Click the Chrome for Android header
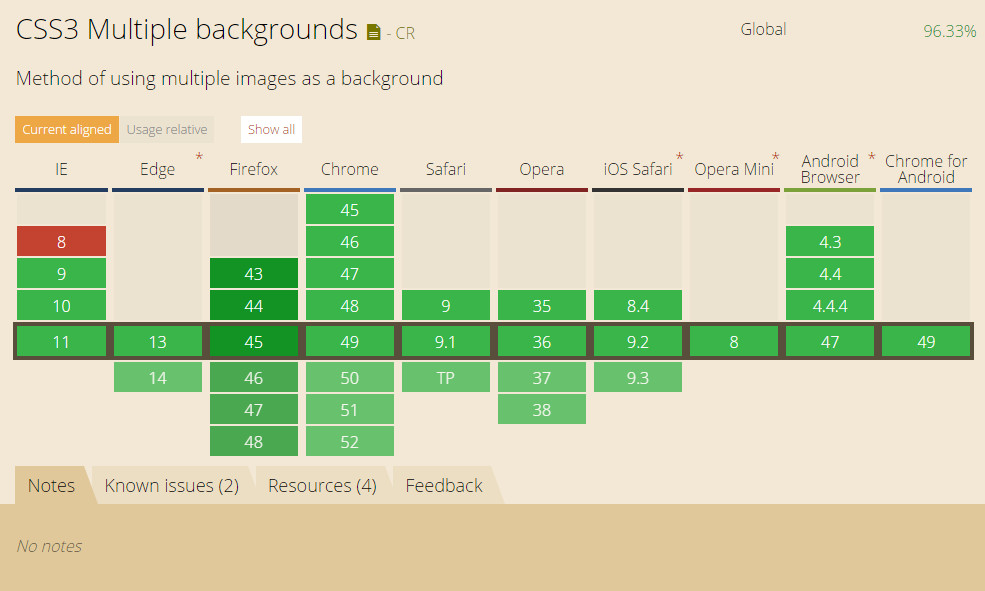 (926, 169)
